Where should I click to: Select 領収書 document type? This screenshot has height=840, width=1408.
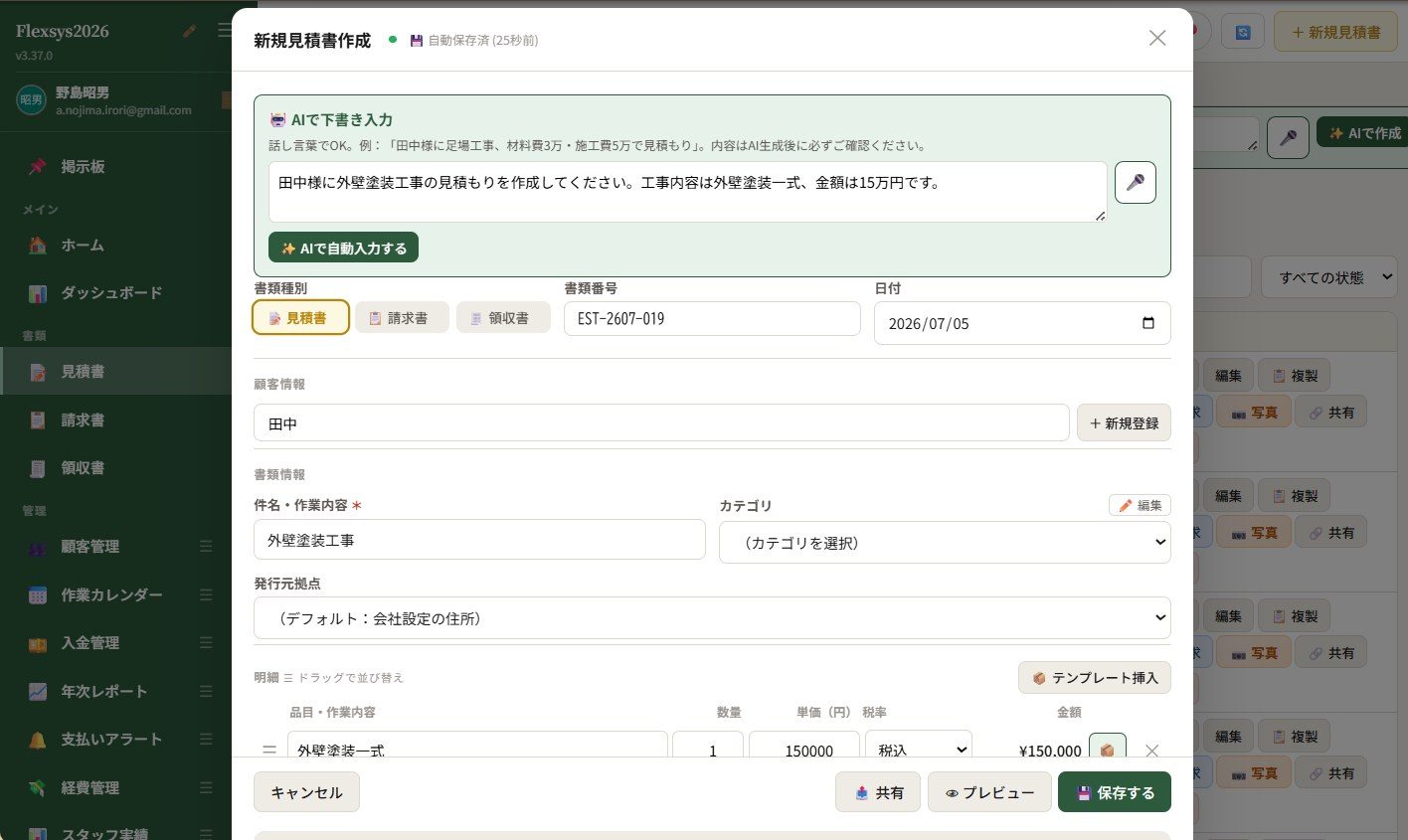coord(503,317)
